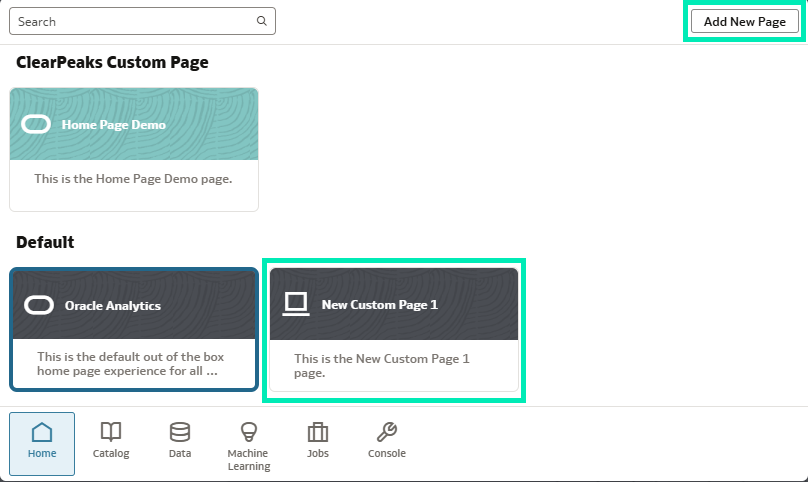Open the Oracle Analytics title text
This screenshot has height=482, width=808.
point(112,306)
